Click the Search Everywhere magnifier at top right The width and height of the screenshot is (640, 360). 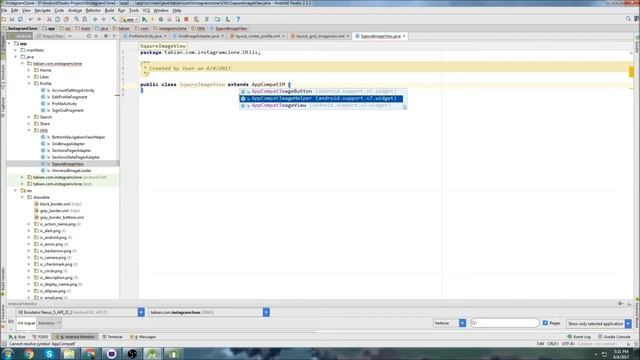[628, 19]
